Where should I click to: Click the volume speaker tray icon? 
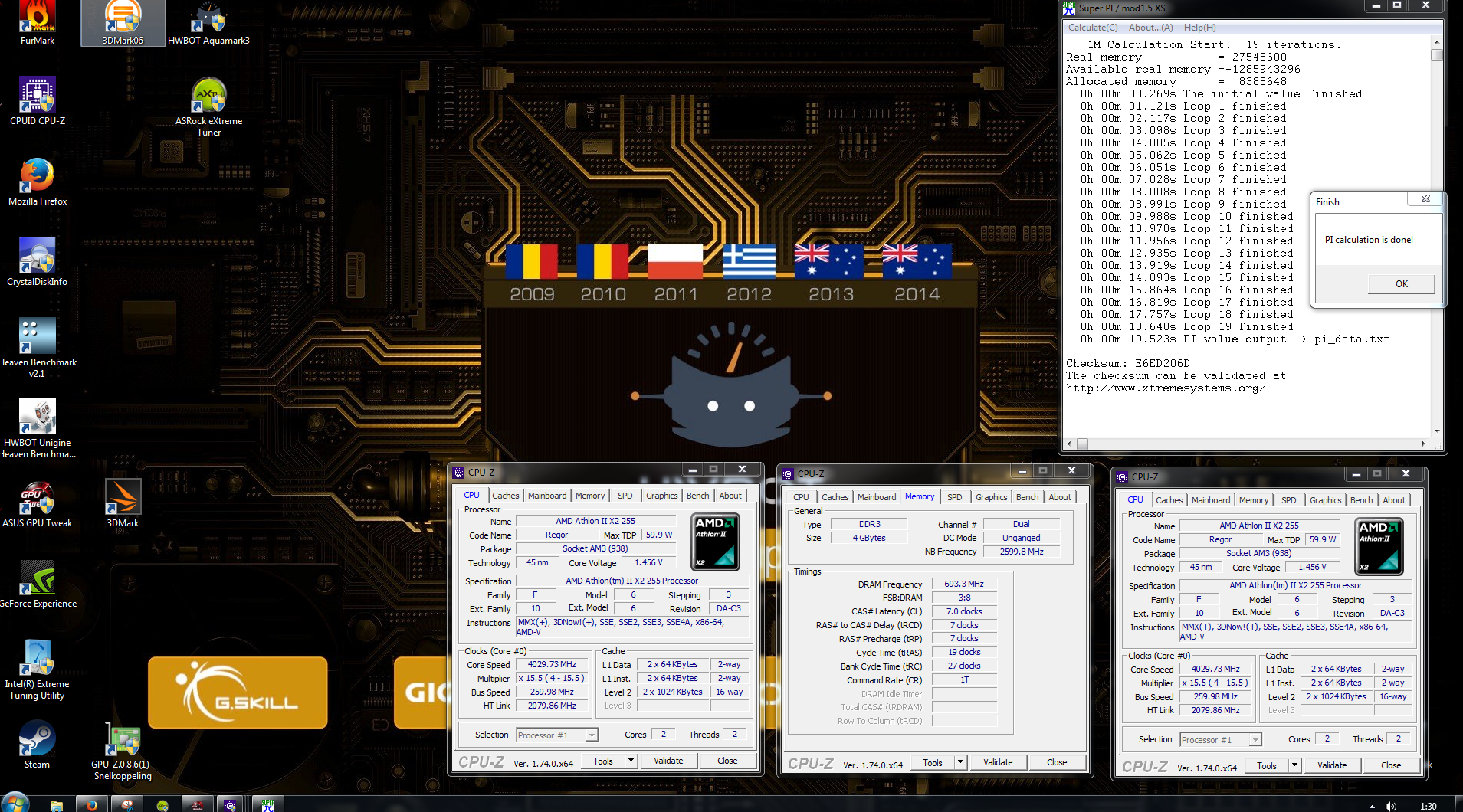(x=1391, y=806)
